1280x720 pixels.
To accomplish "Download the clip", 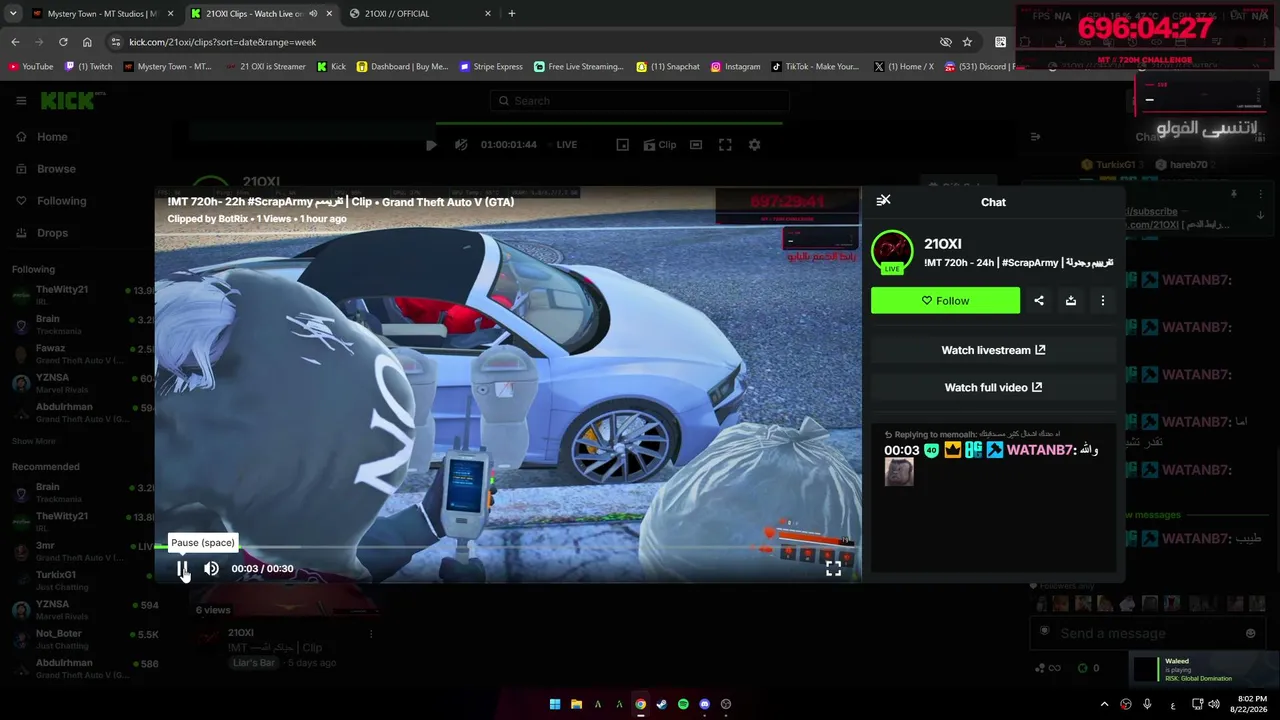I will 1071,300.
